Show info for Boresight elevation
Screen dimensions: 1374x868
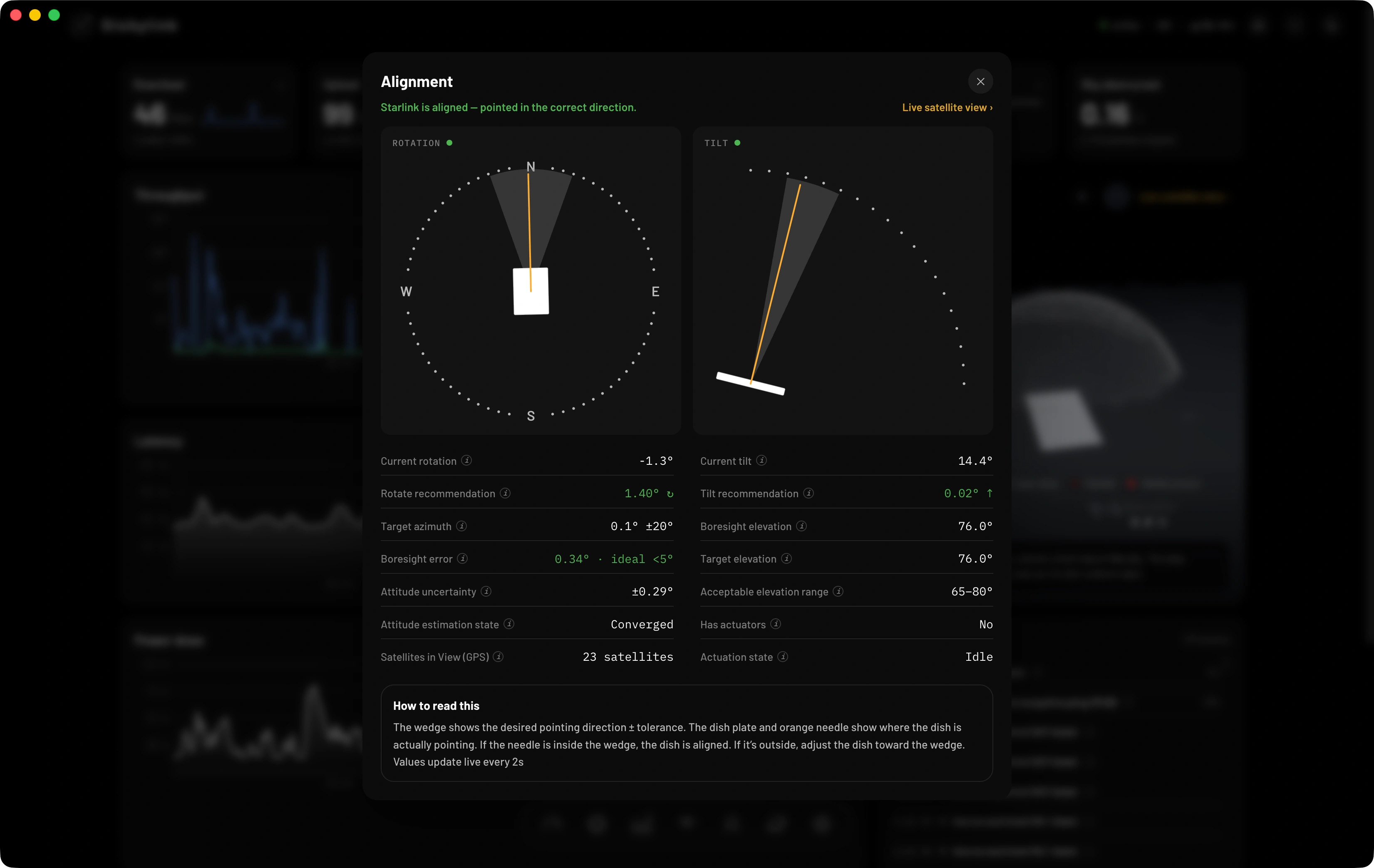pyautogui.click(x=801, y=526)
